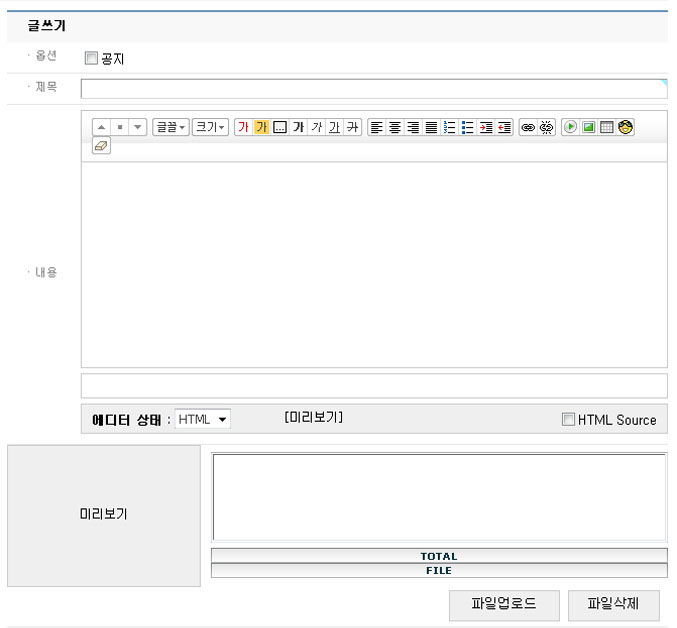Click the red font color icon
Image resolution: width=677 pixels, height=628 pixels.
point(243,127)
